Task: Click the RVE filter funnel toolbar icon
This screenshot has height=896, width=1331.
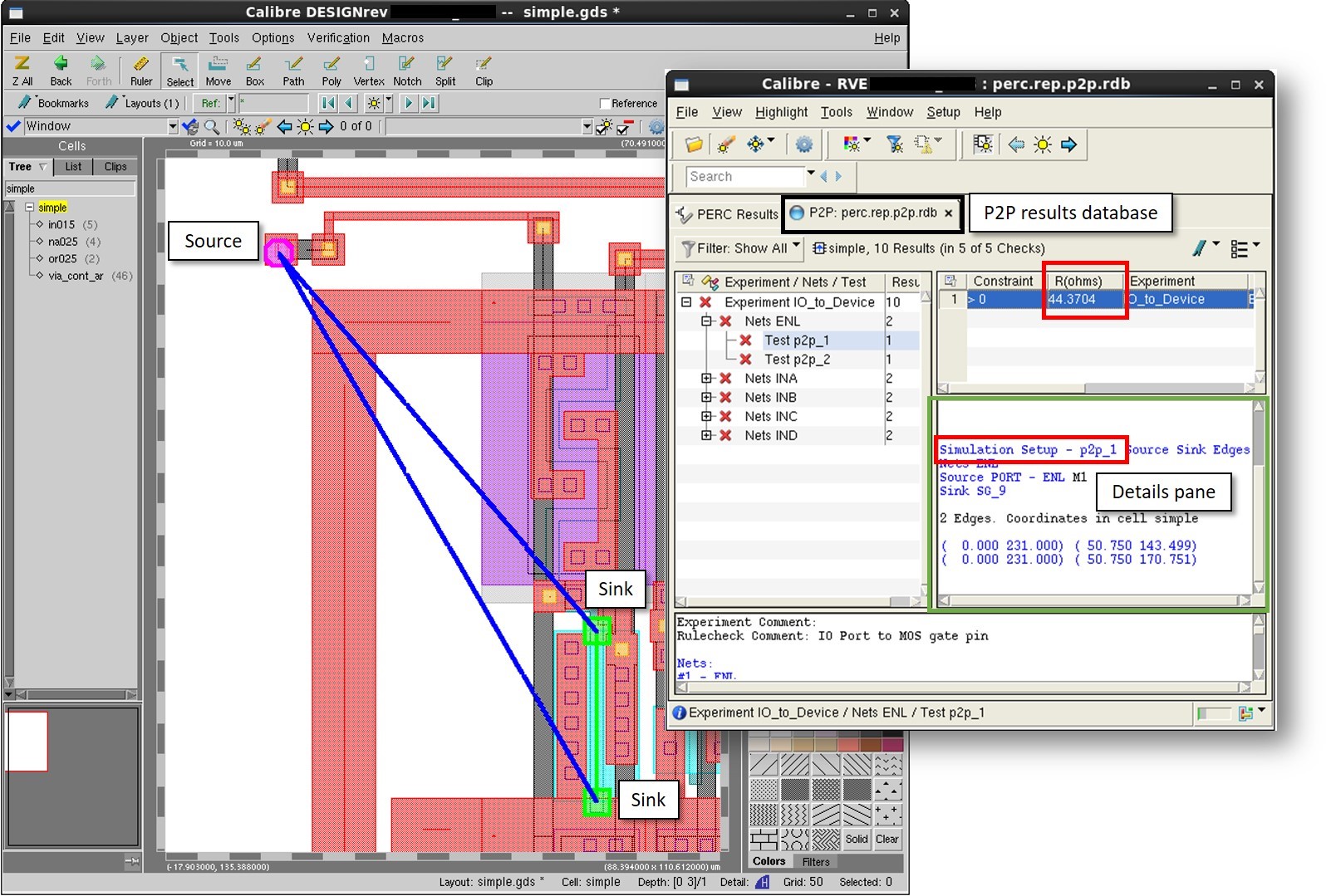Action: 895,144
